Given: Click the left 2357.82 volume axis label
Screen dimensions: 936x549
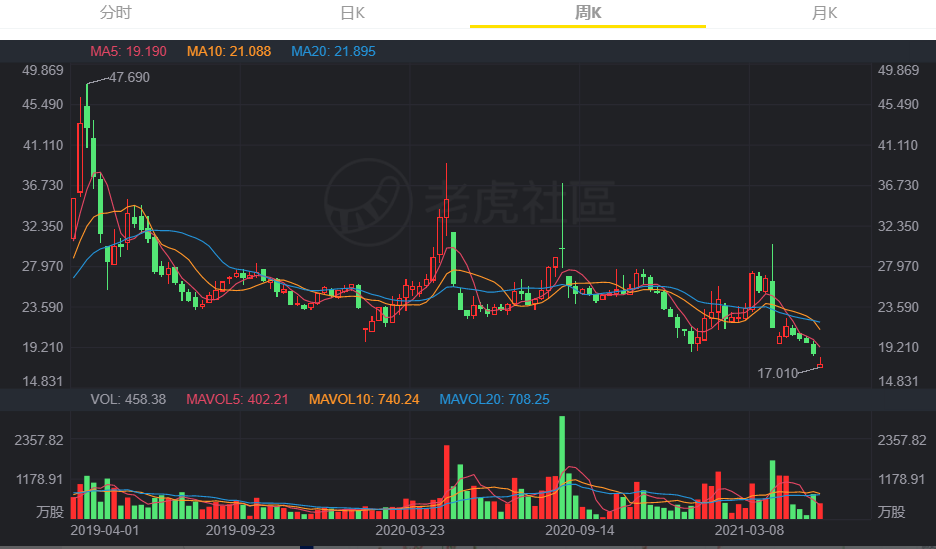Looking at the screenshot, I should (39, 440).
